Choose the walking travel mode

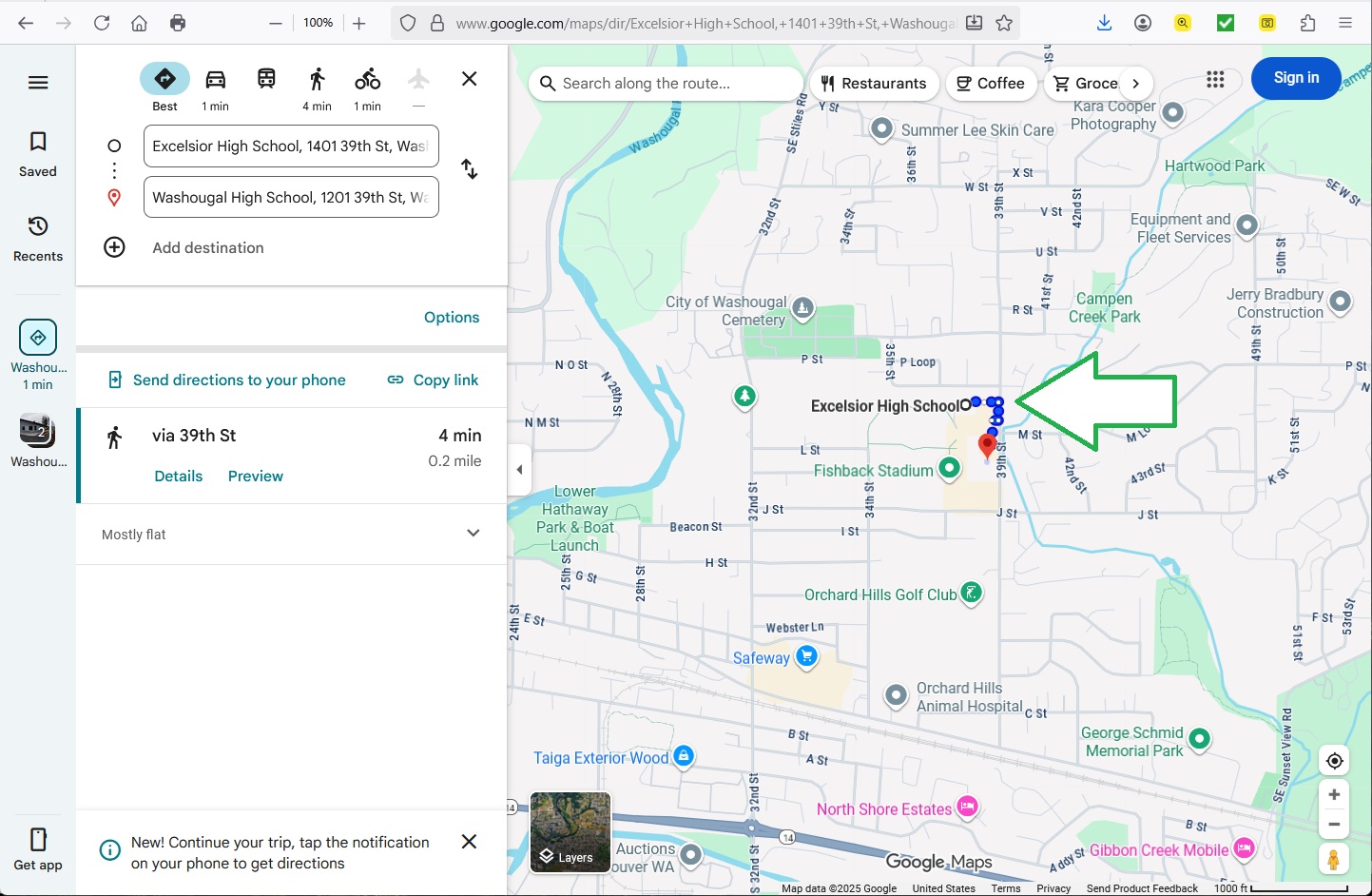(317, 80)
